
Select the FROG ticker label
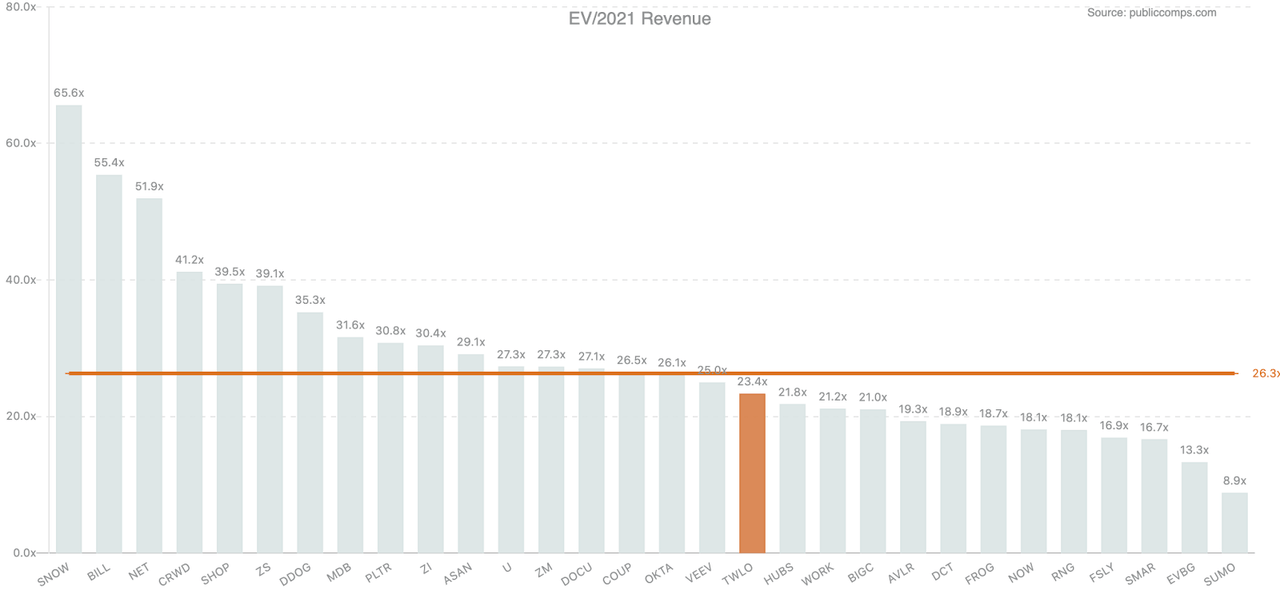980,574
